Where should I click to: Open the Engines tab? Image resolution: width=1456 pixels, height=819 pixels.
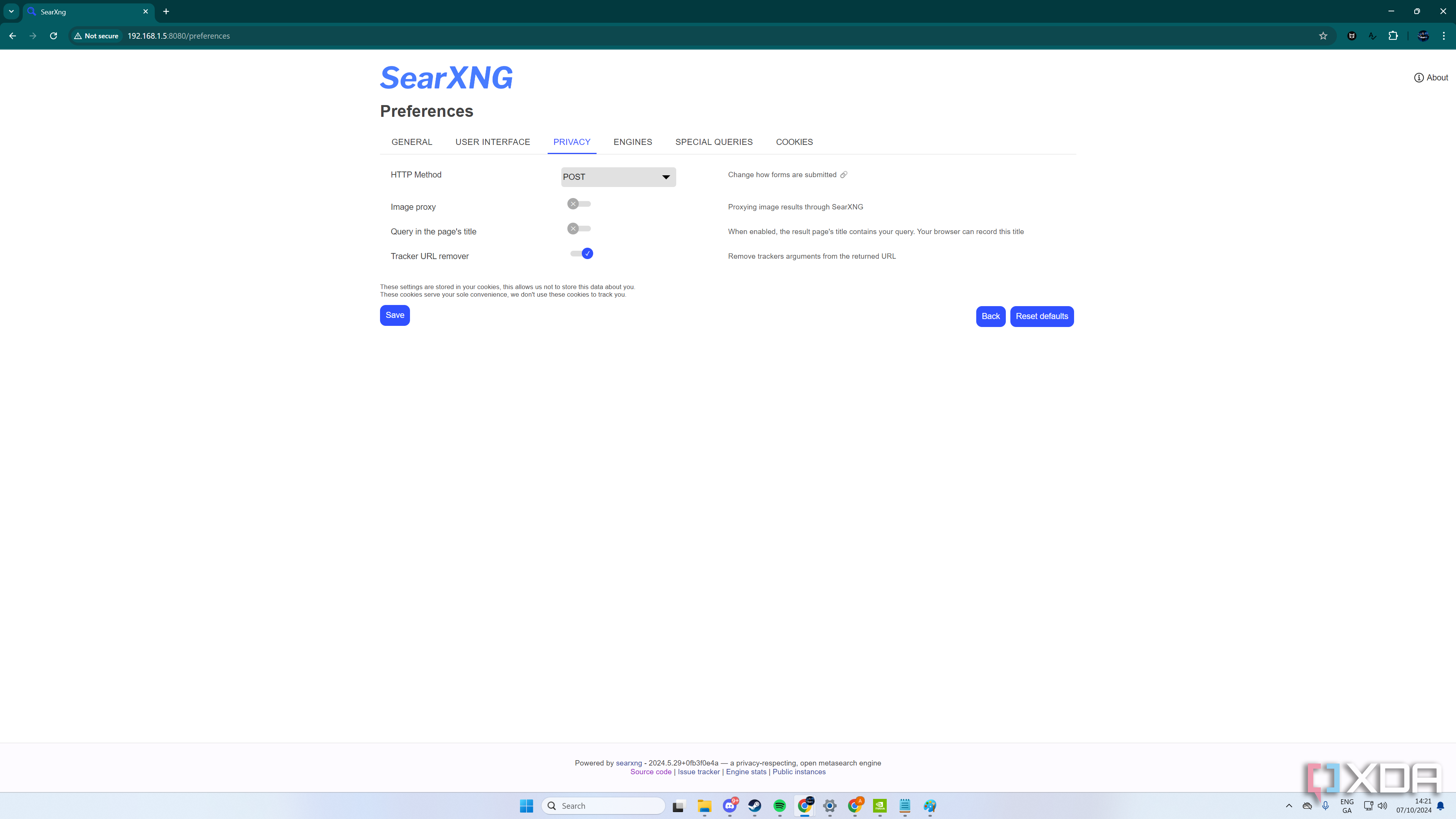click(633, 142)
